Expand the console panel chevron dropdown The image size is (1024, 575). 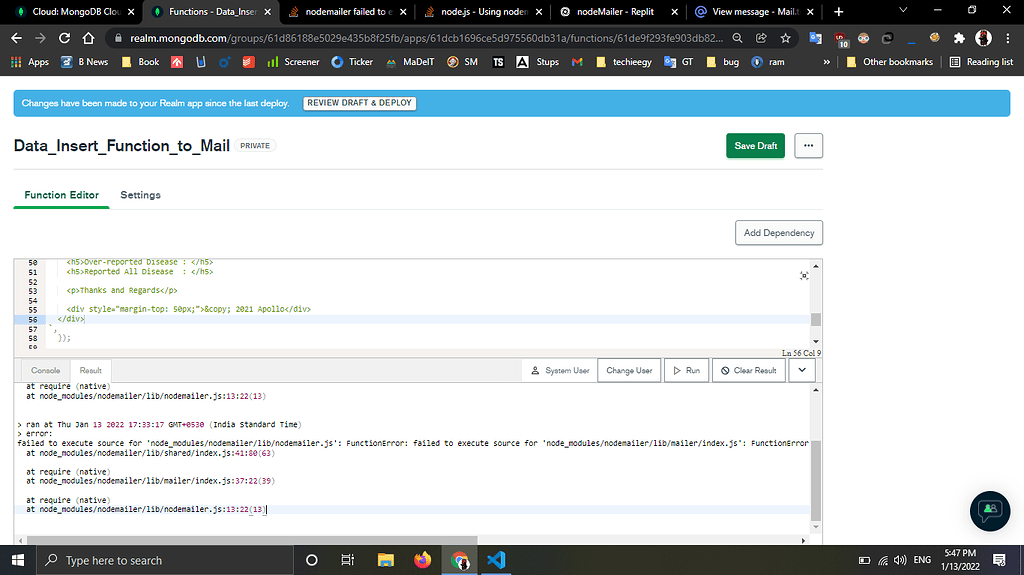[801, 370]
